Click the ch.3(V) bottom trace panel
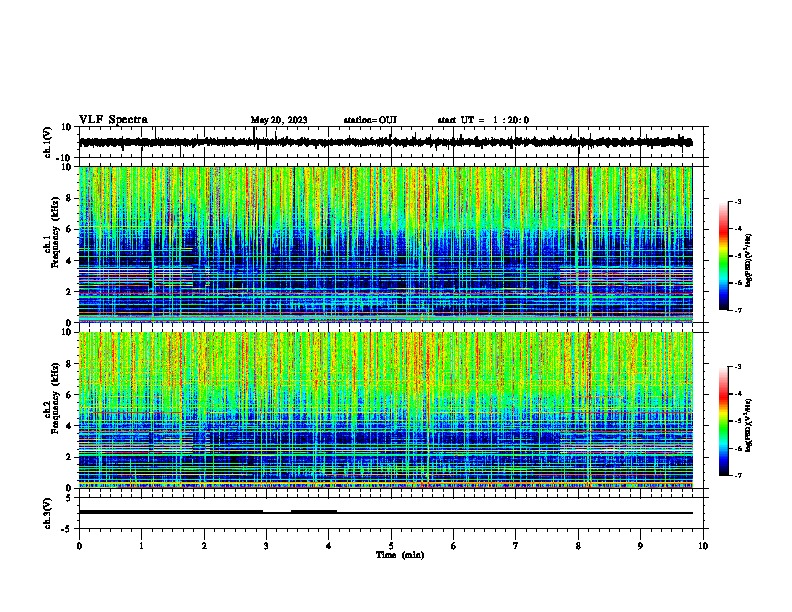Screen dimensions: 792x612 (391, 513)
